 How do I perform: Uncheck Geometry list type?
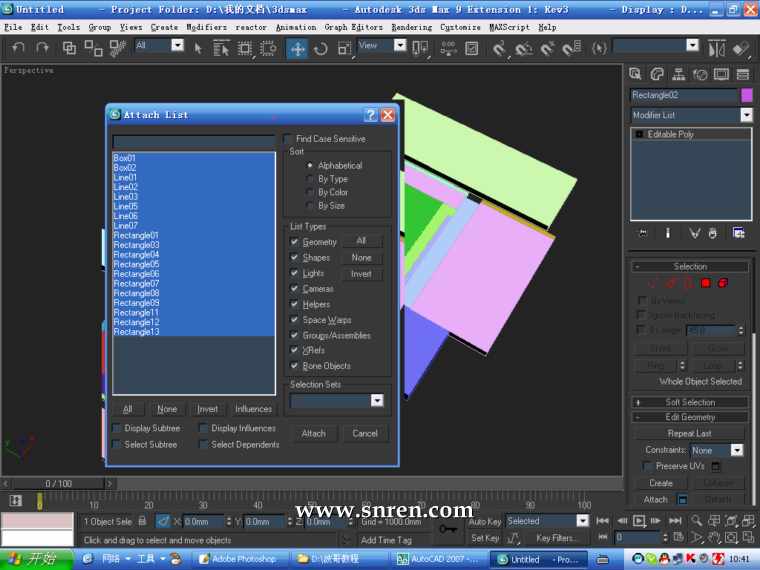click(294, 241)
